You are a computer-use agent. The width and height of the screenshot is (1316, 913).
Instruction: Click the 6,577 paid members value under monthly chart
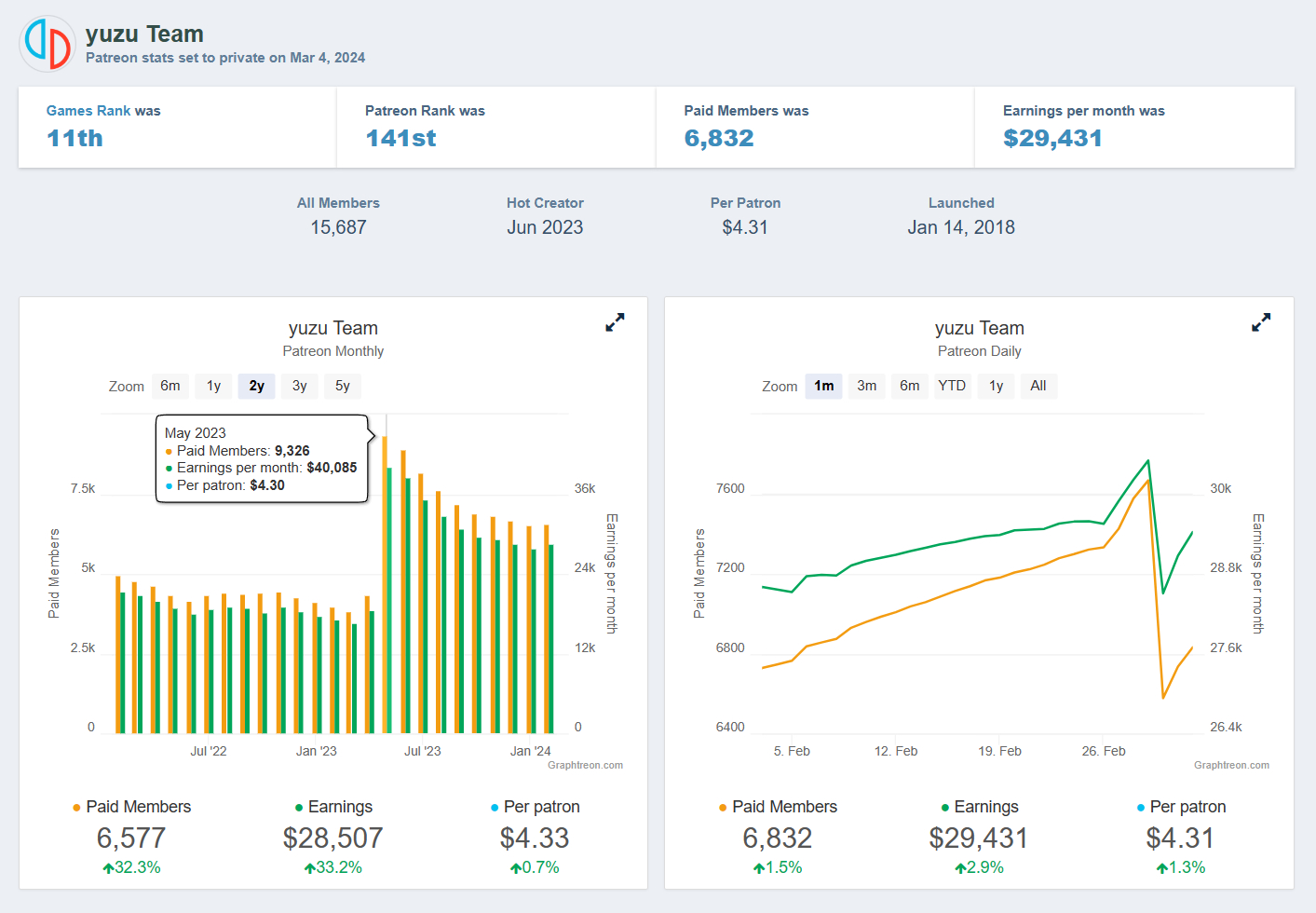click(x=131, y=838)
